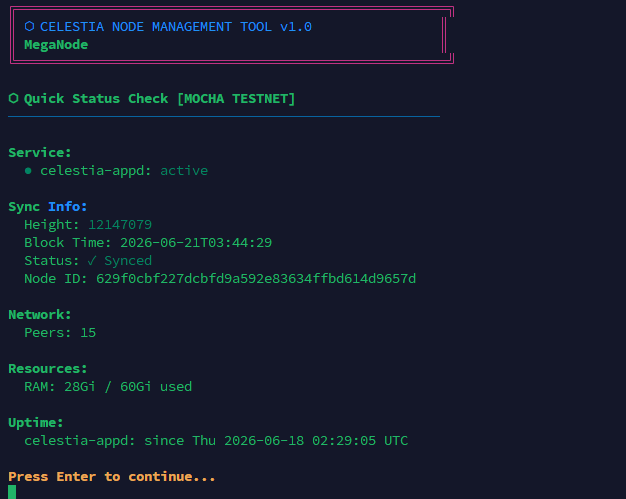This screenshot has width=626, height=499.
Task: Click the Network: section heading
Action: 40,315
